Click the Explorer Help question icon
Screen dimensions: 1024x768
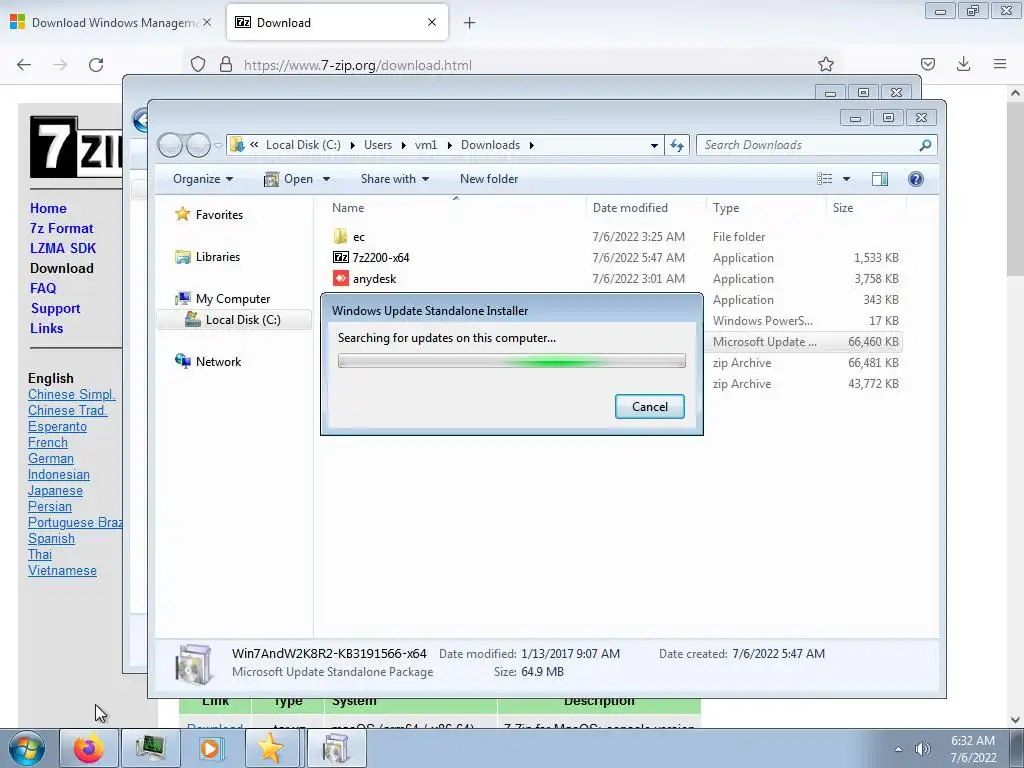[x=916, y=179]
